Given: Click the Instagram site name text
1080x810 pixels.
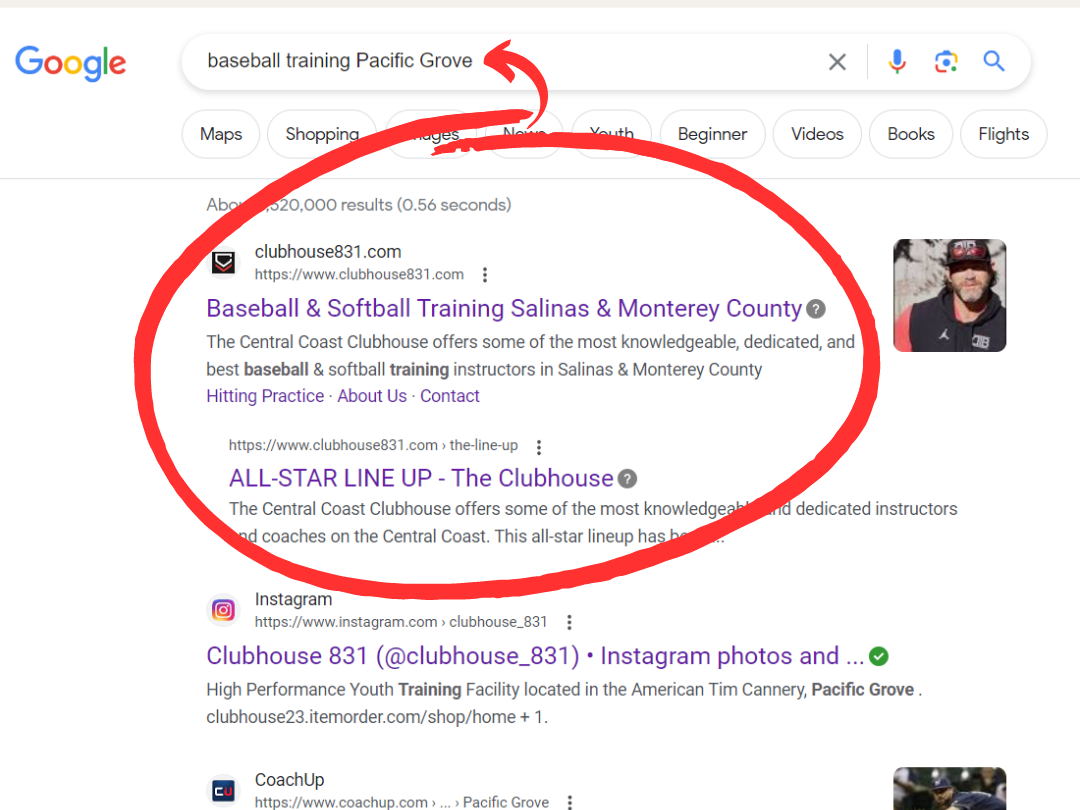Looking at the screenshot, I should (x=293, y=600).
